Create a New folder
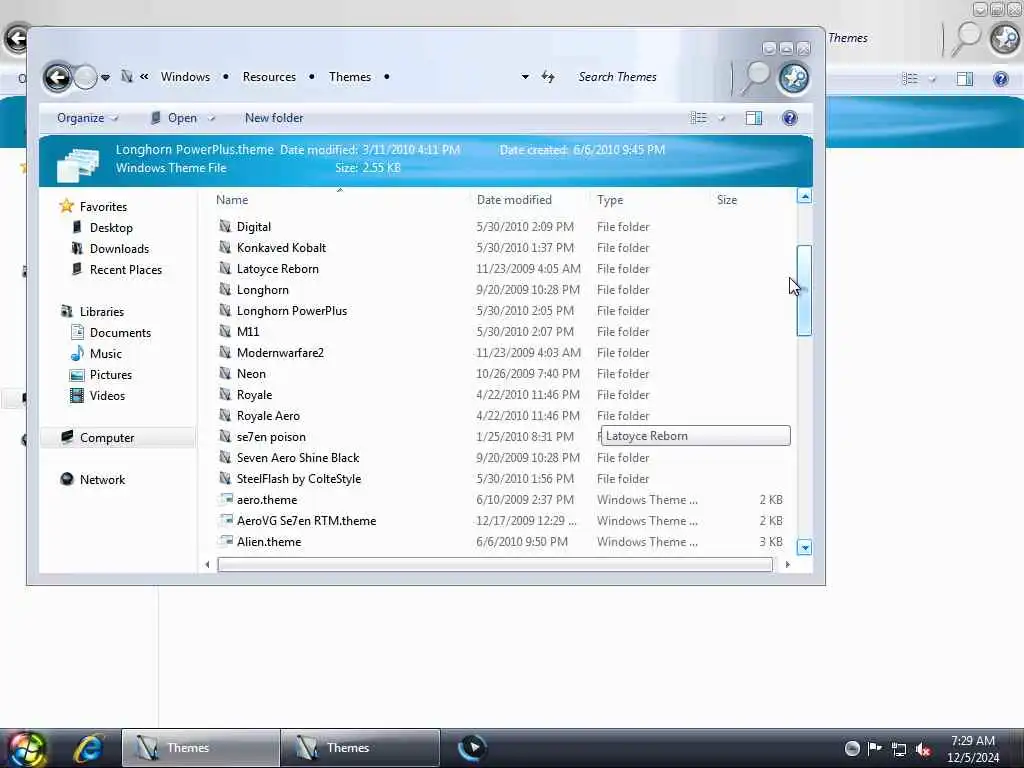 click(274, 118)
